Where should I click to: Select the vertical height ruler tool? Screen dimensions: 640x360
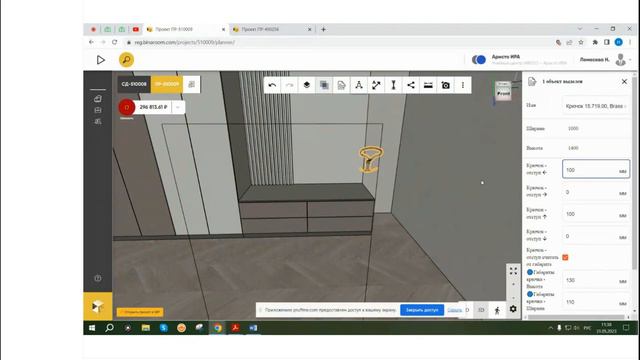pyautogui.click(x=393, y=85)
